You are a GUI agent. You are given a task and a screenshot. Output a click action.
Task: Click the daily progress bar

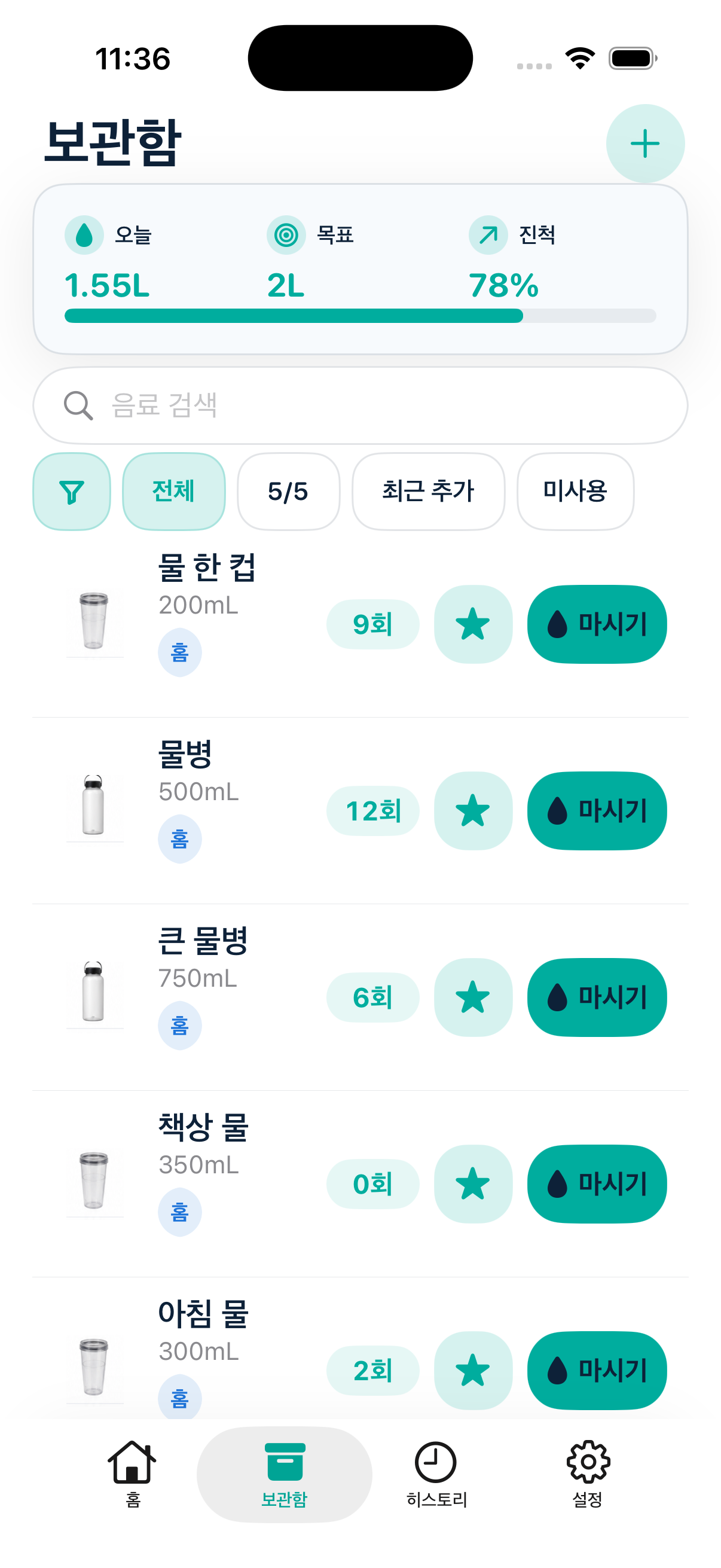[x=360, y=315]
